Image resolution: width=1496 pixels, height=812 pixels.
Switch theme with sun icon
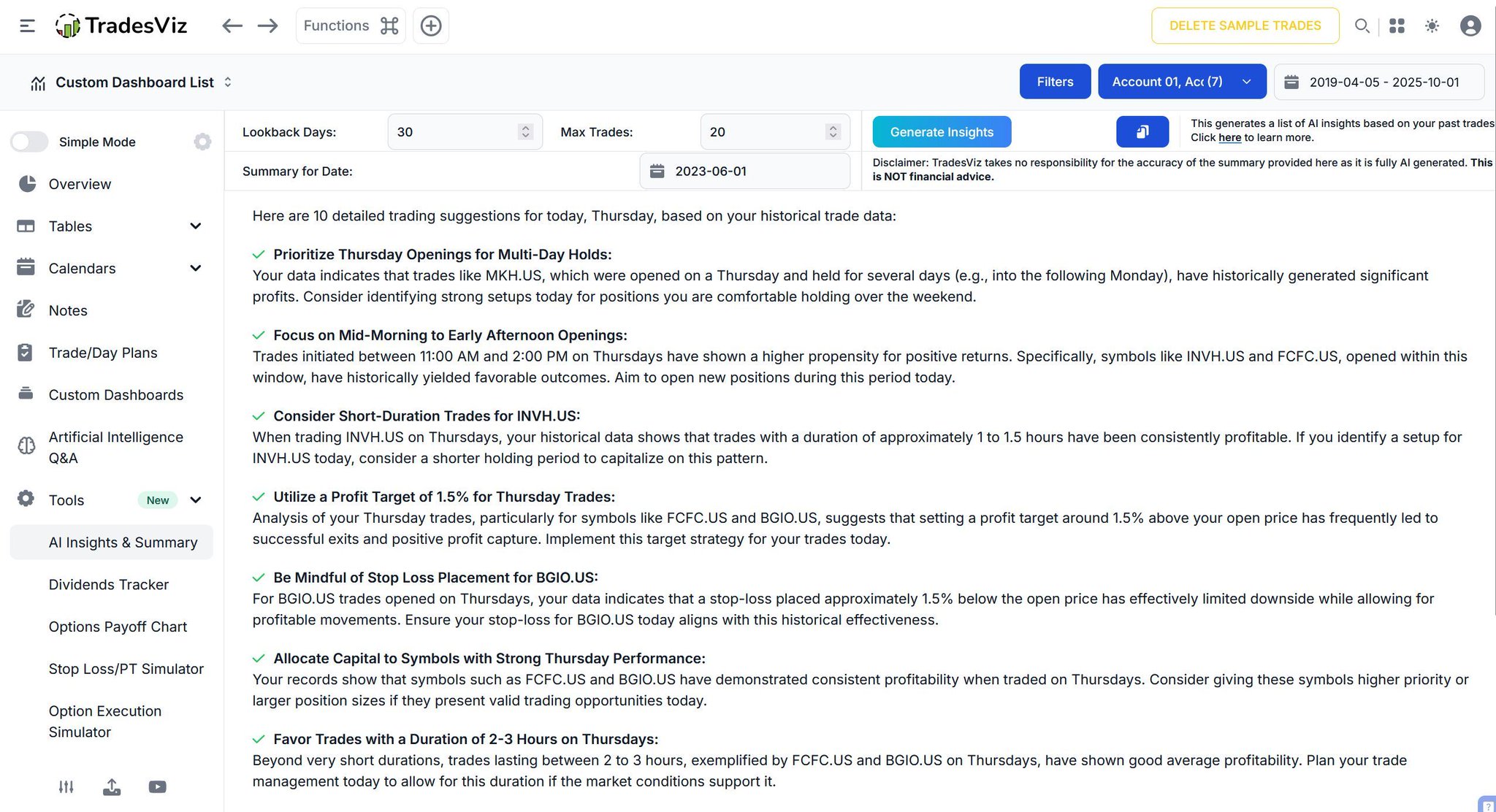coord(1432,26)
